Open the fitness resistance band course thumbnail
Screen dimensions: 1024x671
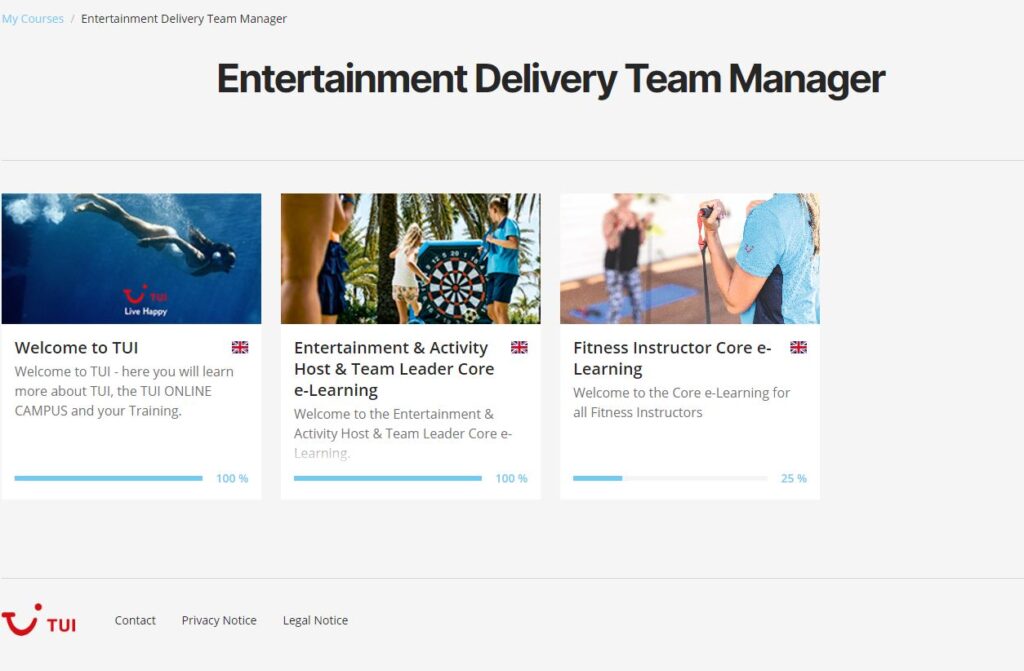click(690, 258)
